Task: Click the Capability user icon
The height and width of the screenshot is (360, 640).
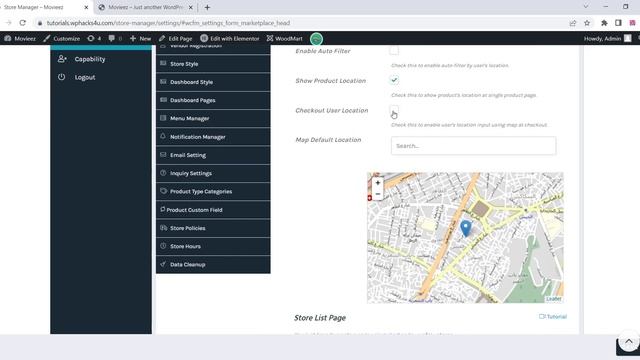Action: 62,59
